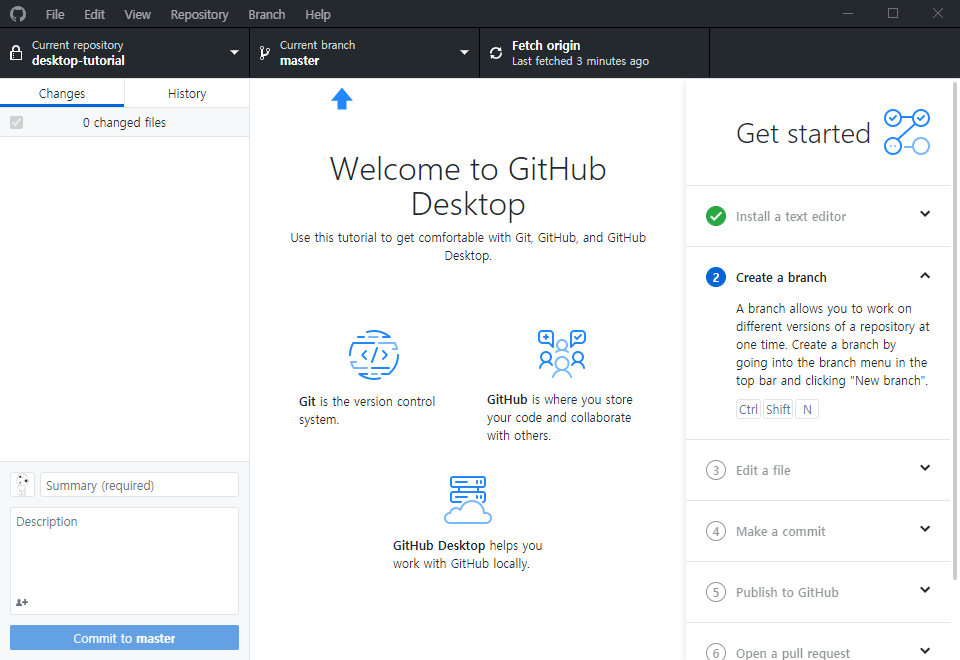960x660 pixels.
Task: Click the Get started branching illustration icon
Action: [x=907, y=131]
